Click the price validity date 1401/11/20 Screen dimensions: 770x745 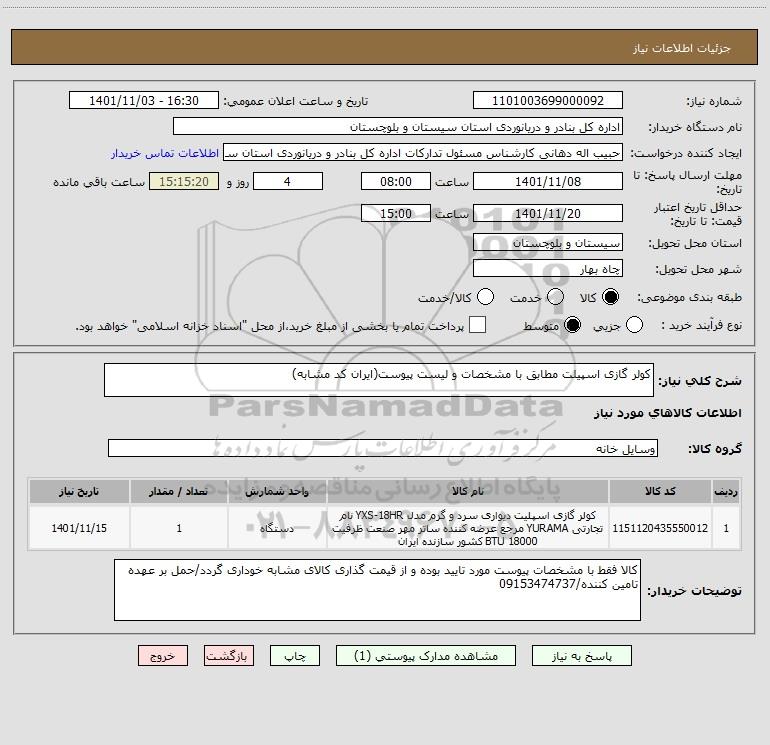[x=548, y=213]
